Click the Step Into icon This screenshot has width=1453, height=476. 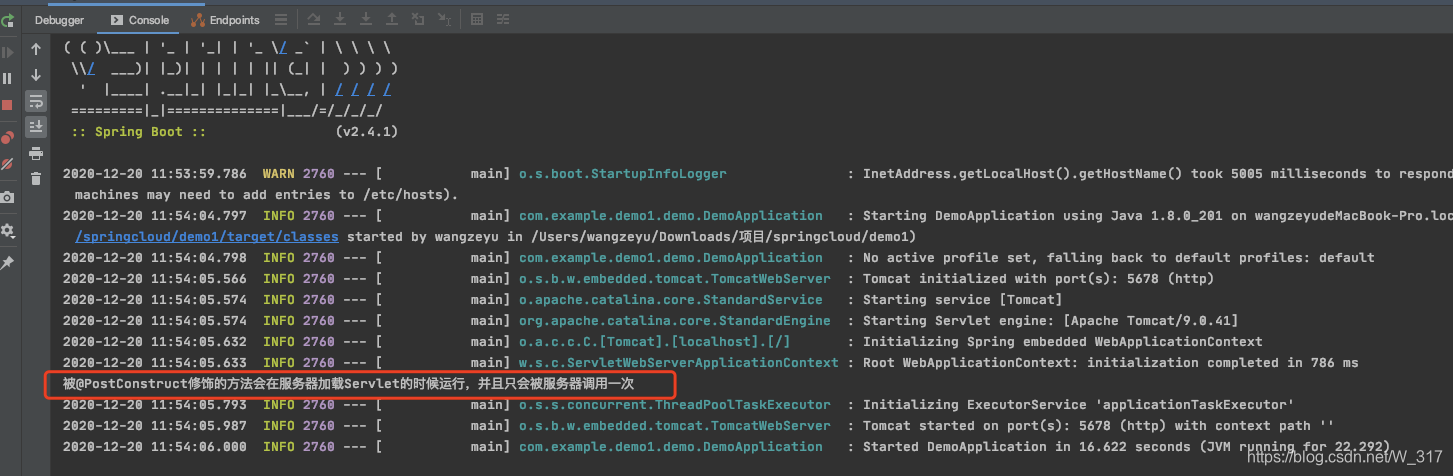tap(340, 20)
